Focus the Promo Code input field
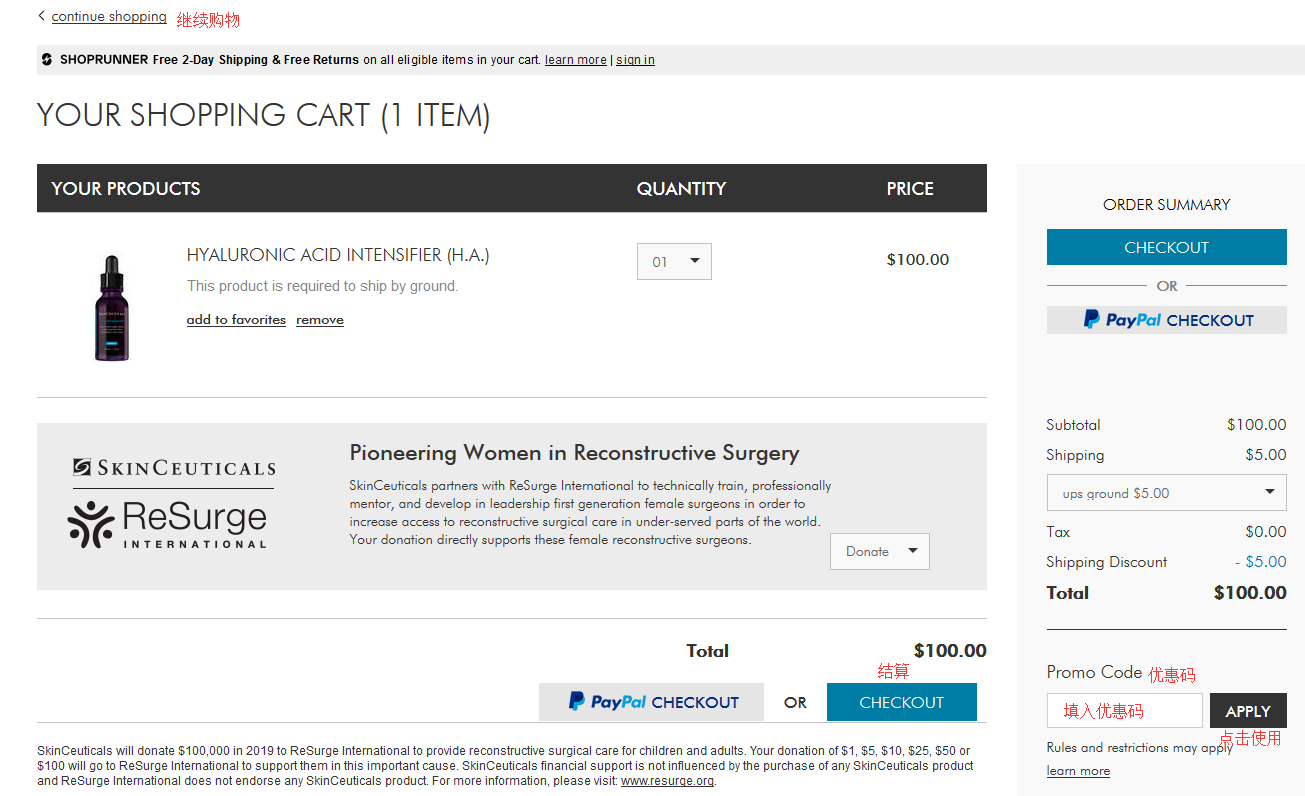Image resolution: width=1305 pixels, height=796 pixels. (x=1125, y=711)
